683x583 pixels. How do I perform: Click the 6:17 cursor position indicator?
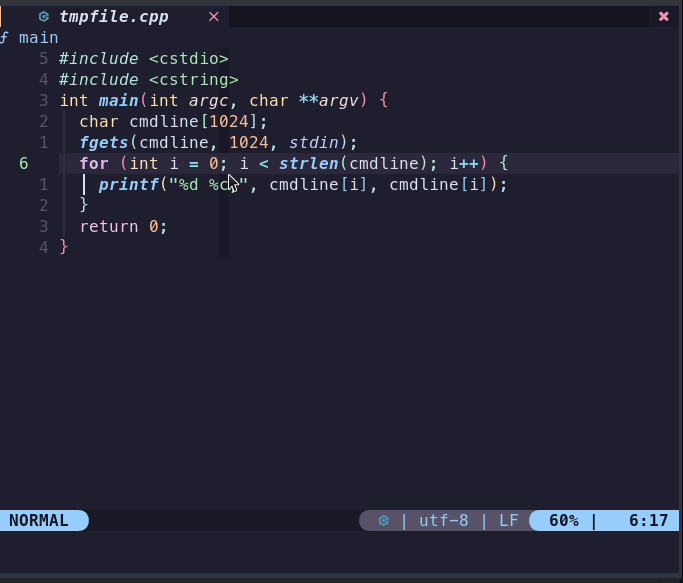point(648,521)
